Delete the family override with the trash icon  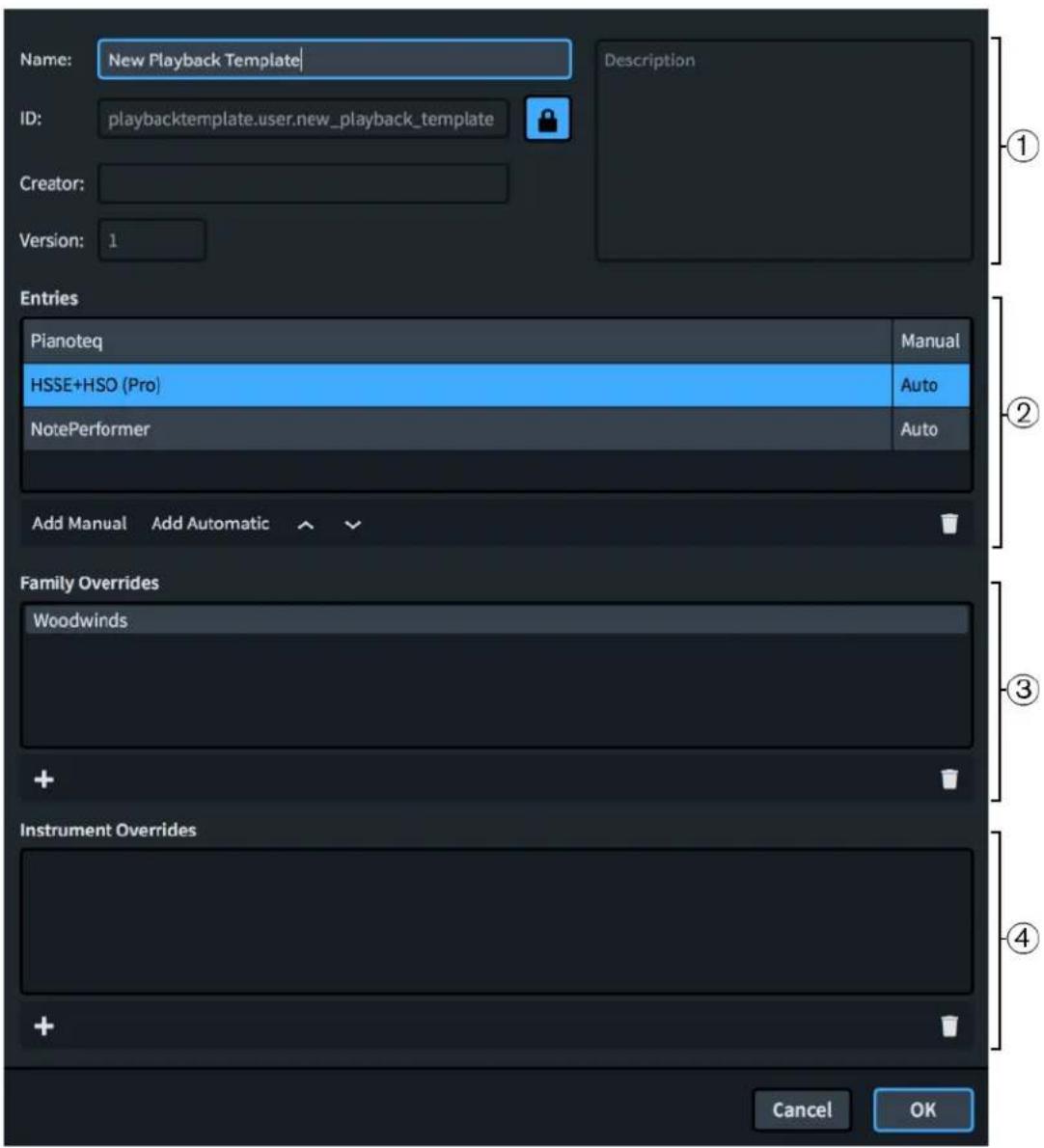point(949,779)
